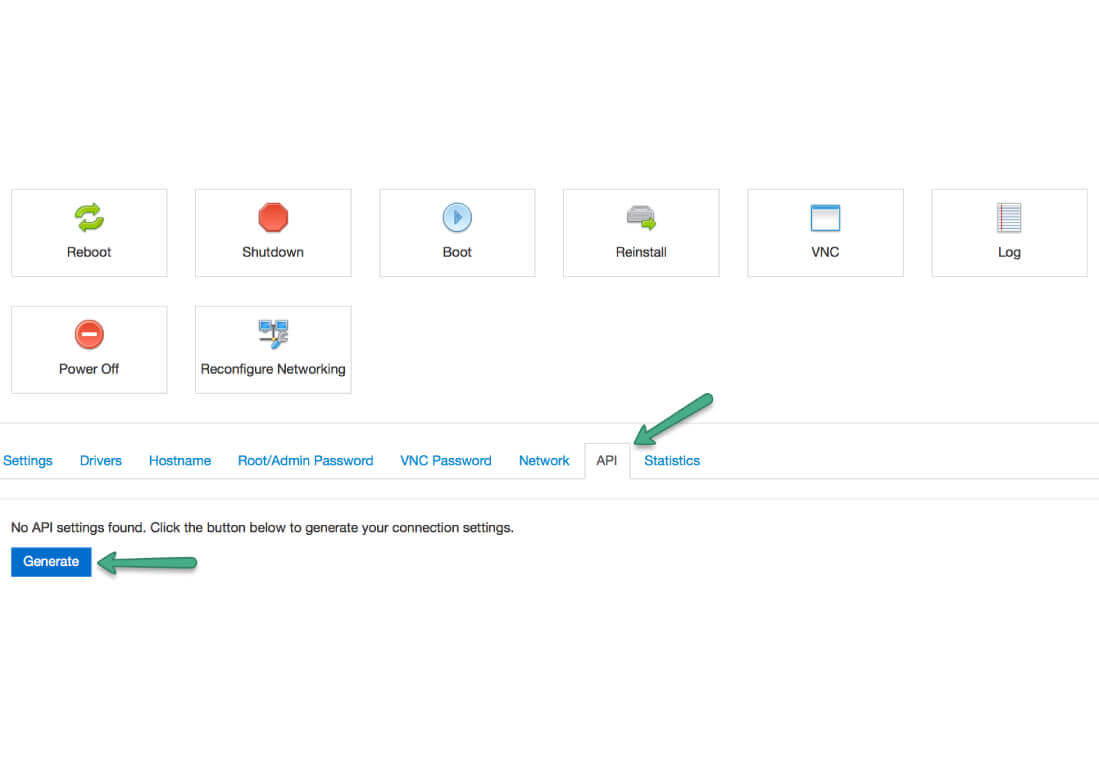Screen dimensions: 1099x762
Task: Open the VNC Password tab
Action: pos(446,461)
